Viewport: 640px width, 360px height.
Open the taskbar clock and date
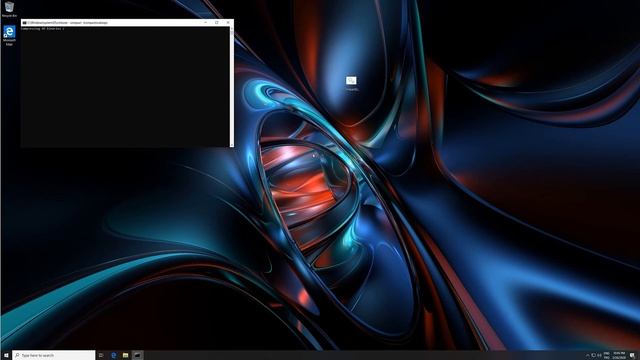(619, 356)
